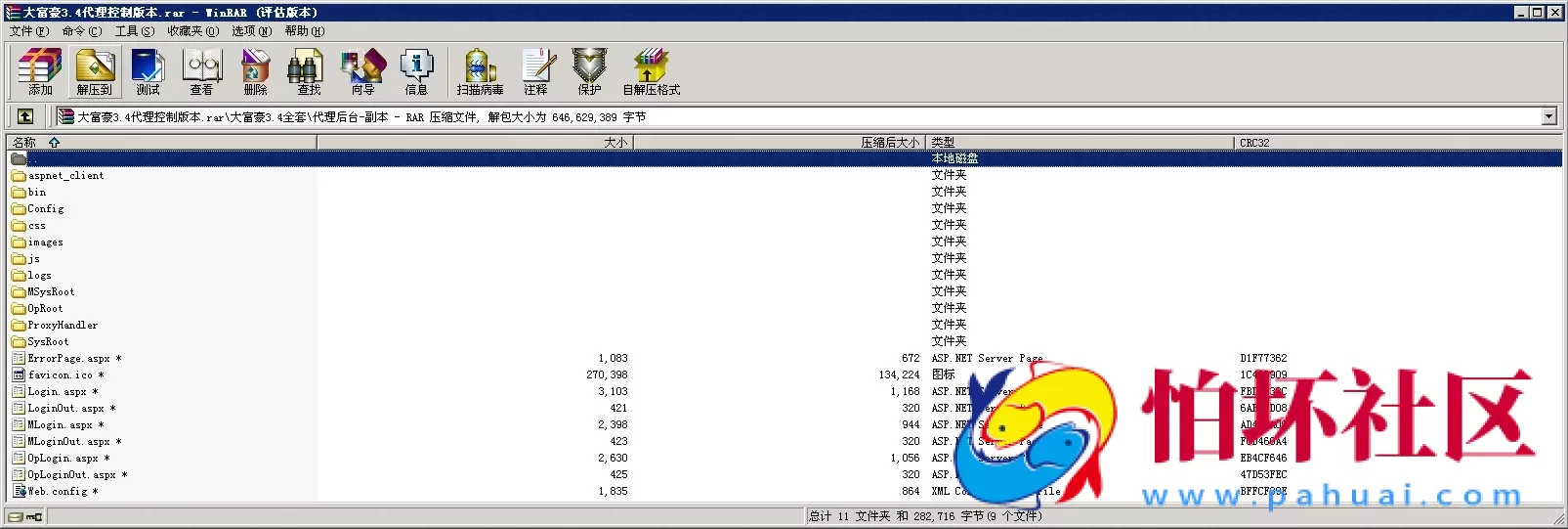Select the logs folder
This screenshot has height=529, width=1568.
(40, 276)
